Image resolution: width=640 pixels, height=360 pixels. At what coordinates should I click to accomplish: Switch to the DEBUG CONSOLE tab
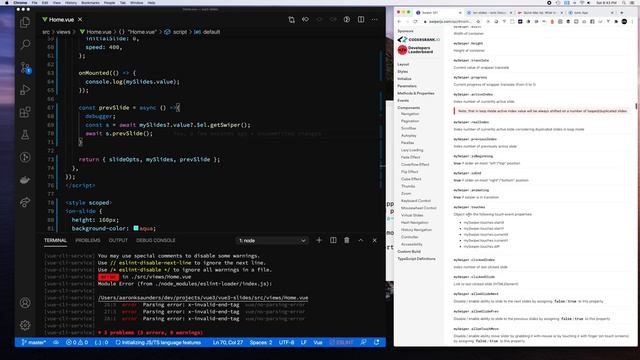click(156, 240)
